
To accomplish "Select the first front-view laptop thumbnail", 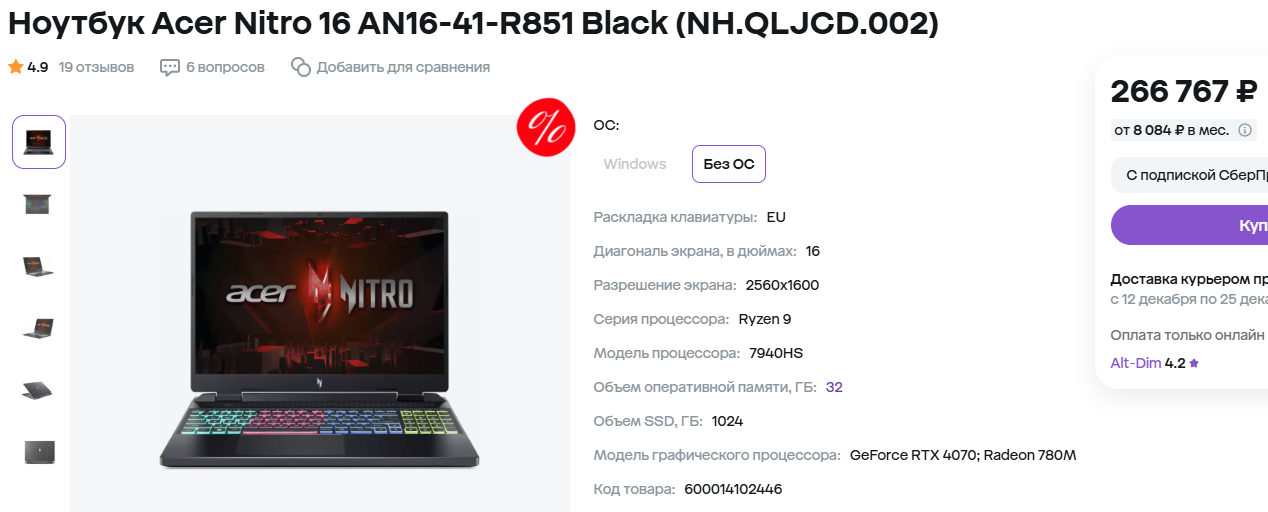I will [39, 142].
